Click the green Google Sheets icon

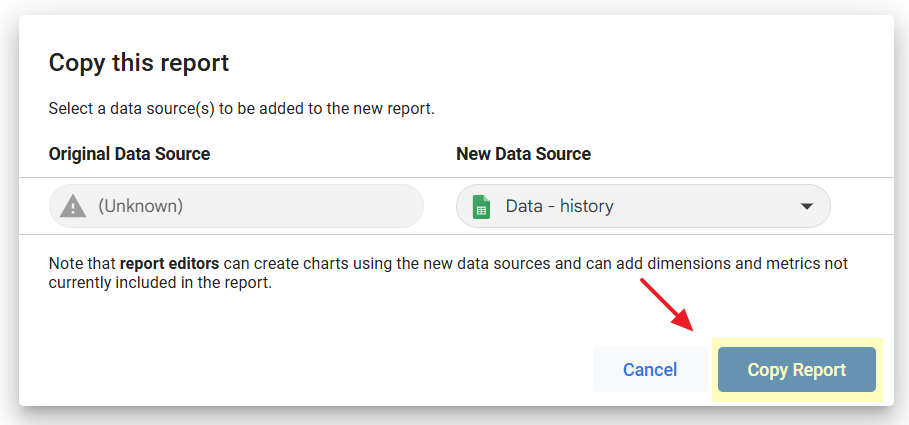click(x=481, y=207)
